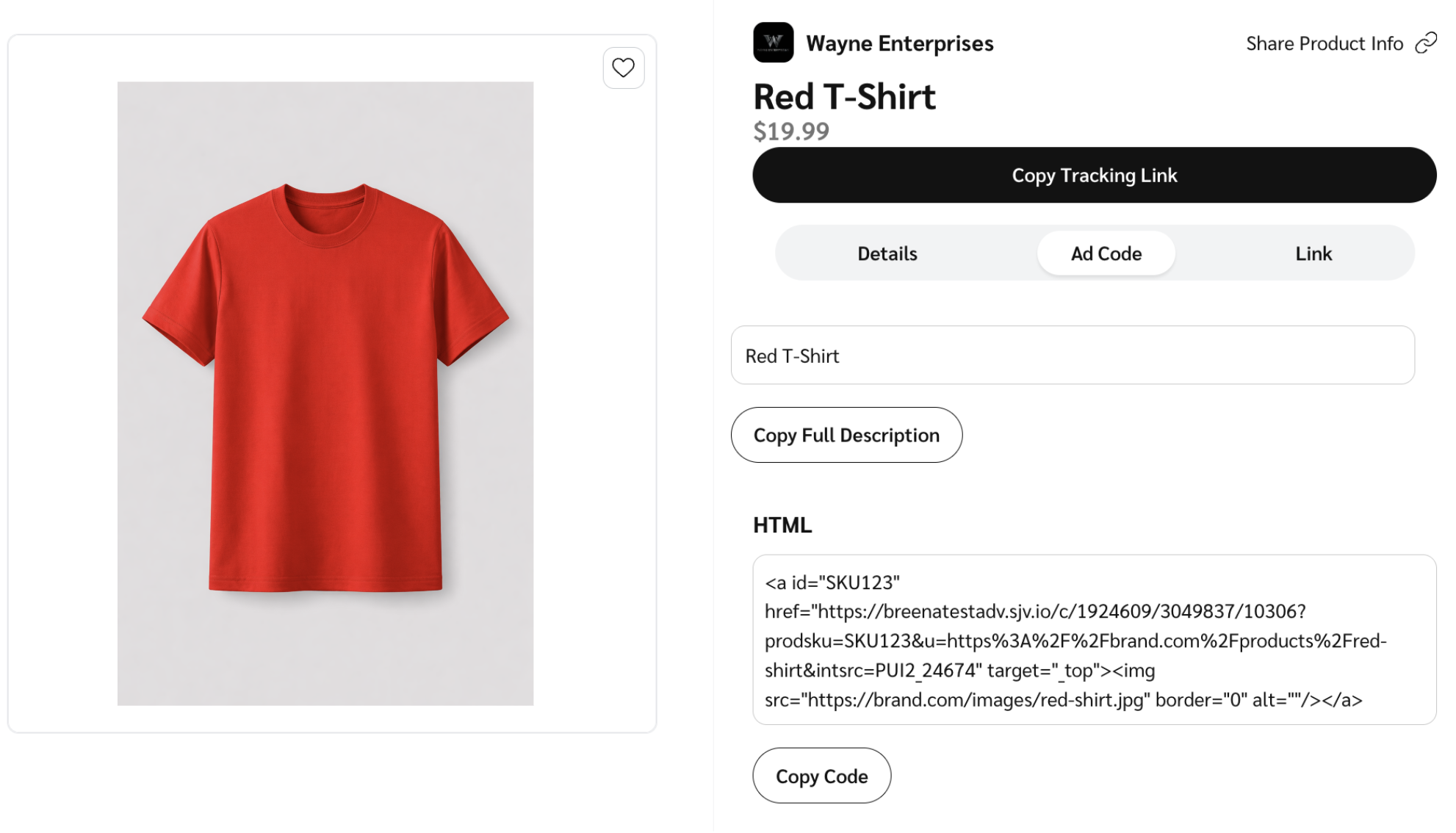Screen dimensions: 1456x833
Task: Copy the HTML code with Copy Code
Action: point(821,776)
